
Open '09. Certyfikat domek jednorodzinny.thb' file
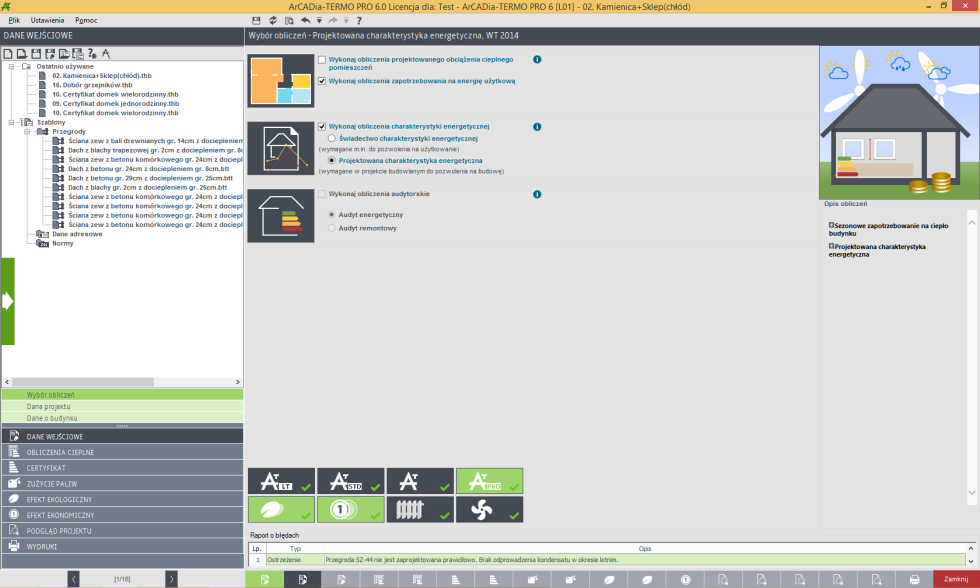click(116, 104)
